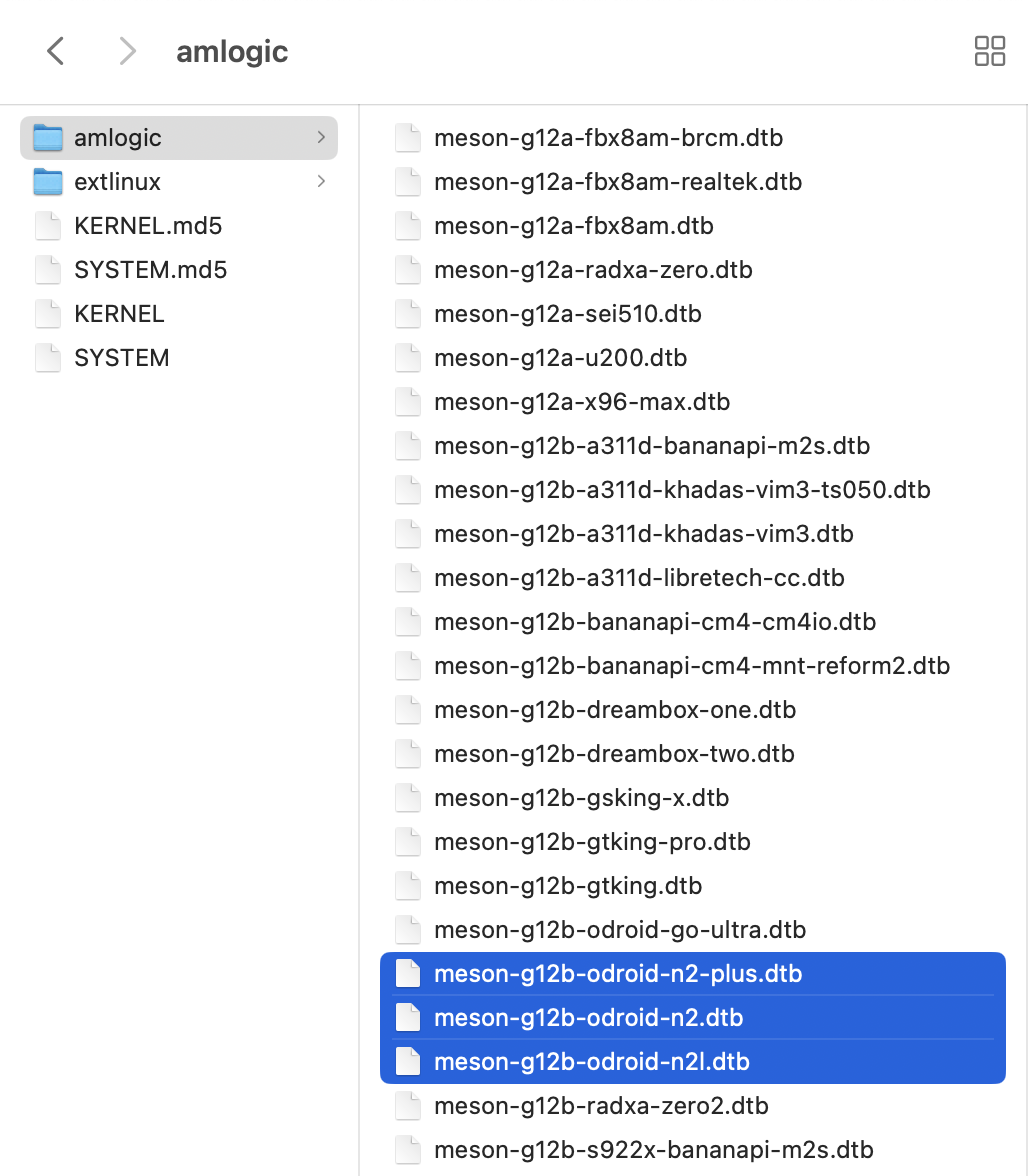Click icon of meson-g12a-radxa-zero.dtb
The width and height of the screenshot is (1028, 1176).
[408, 270]
